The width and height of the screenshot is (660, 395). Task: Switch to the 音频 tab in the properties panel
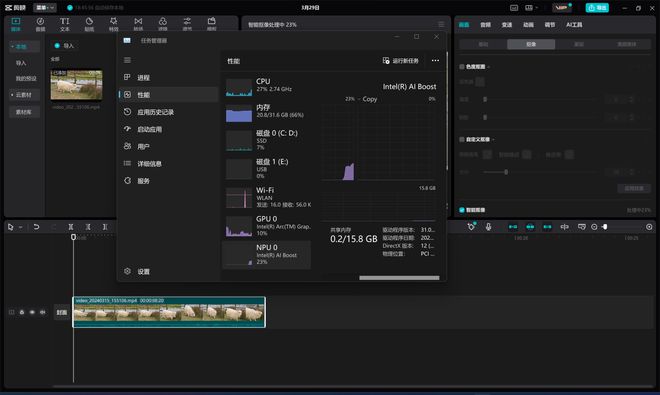coord(485,25)
